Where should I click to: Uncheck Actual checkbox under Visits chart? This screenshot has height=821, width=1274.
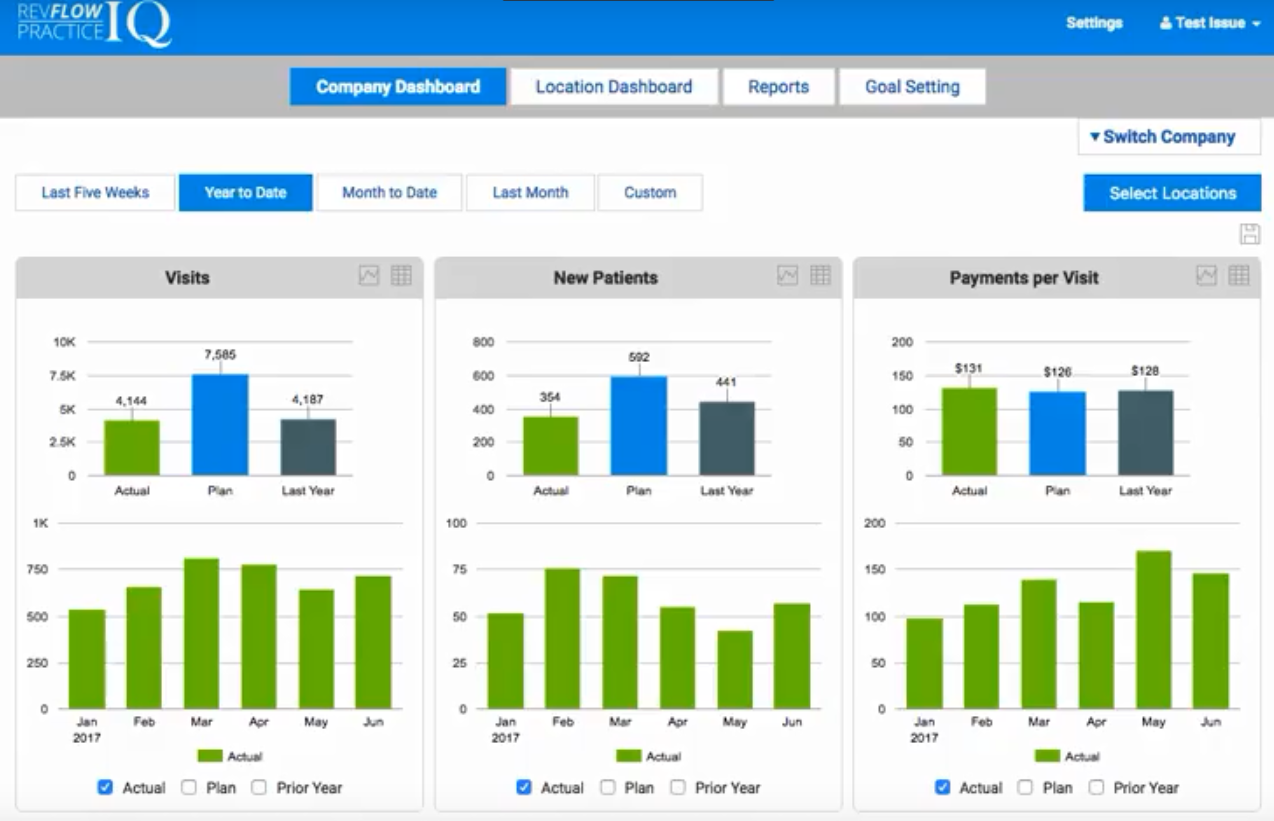[105, 787]
